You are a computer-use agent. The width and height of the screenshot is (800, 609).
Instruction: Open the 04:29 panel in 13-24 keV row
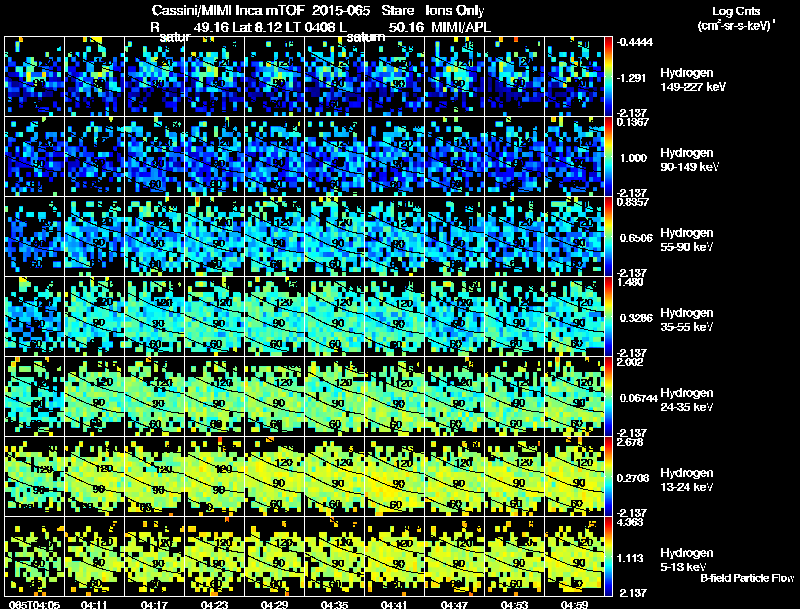274,476
